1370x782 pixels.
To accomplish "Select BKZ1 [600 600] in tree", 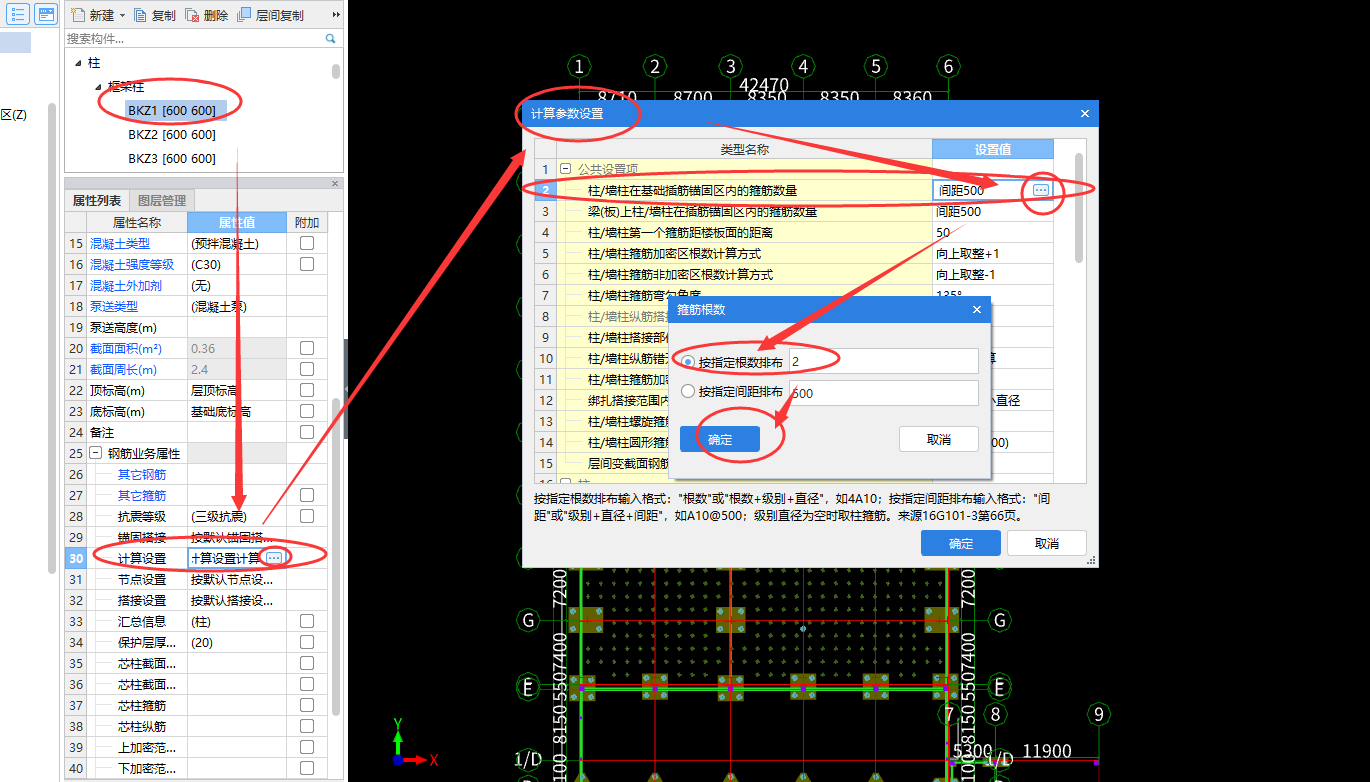I will [x=171, y=110].
